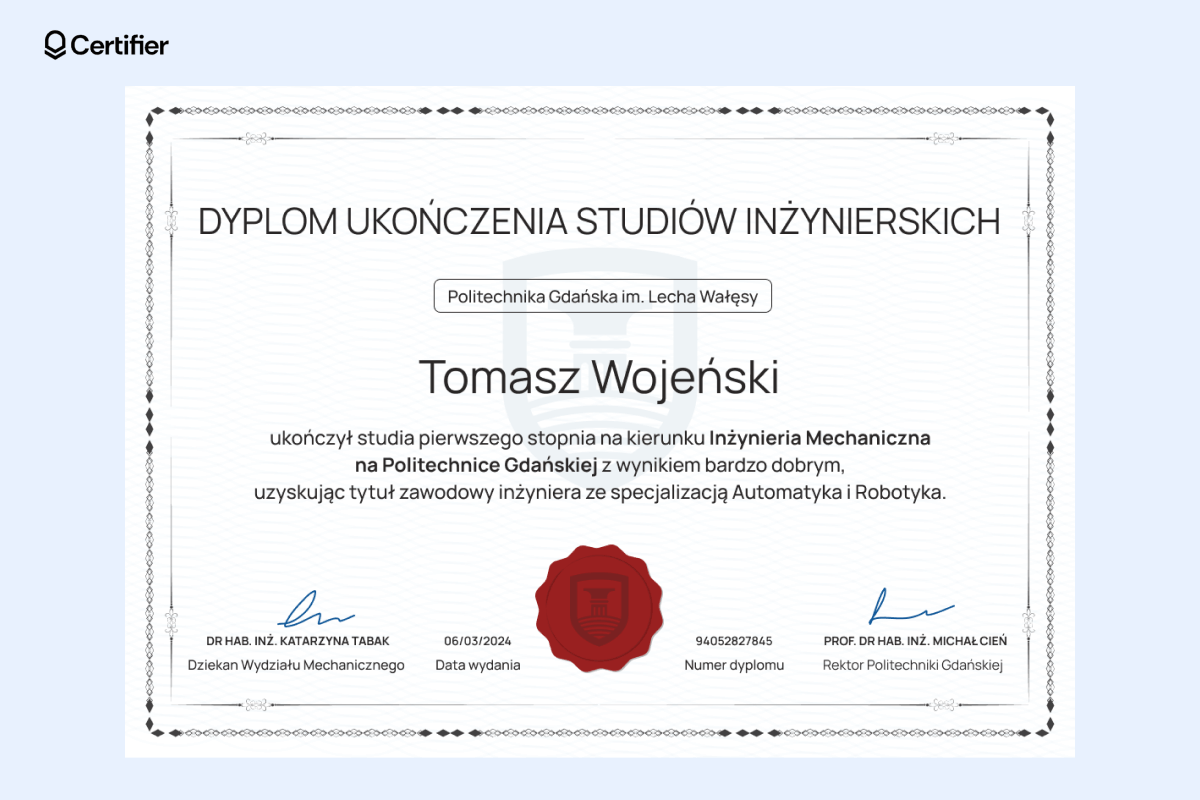Click the title "DYPLOM UKOŃCZENIA STUDIÓW INŻYNIERSKICH"
Screen dimensions: 1200x800
(x=599, y=221)
